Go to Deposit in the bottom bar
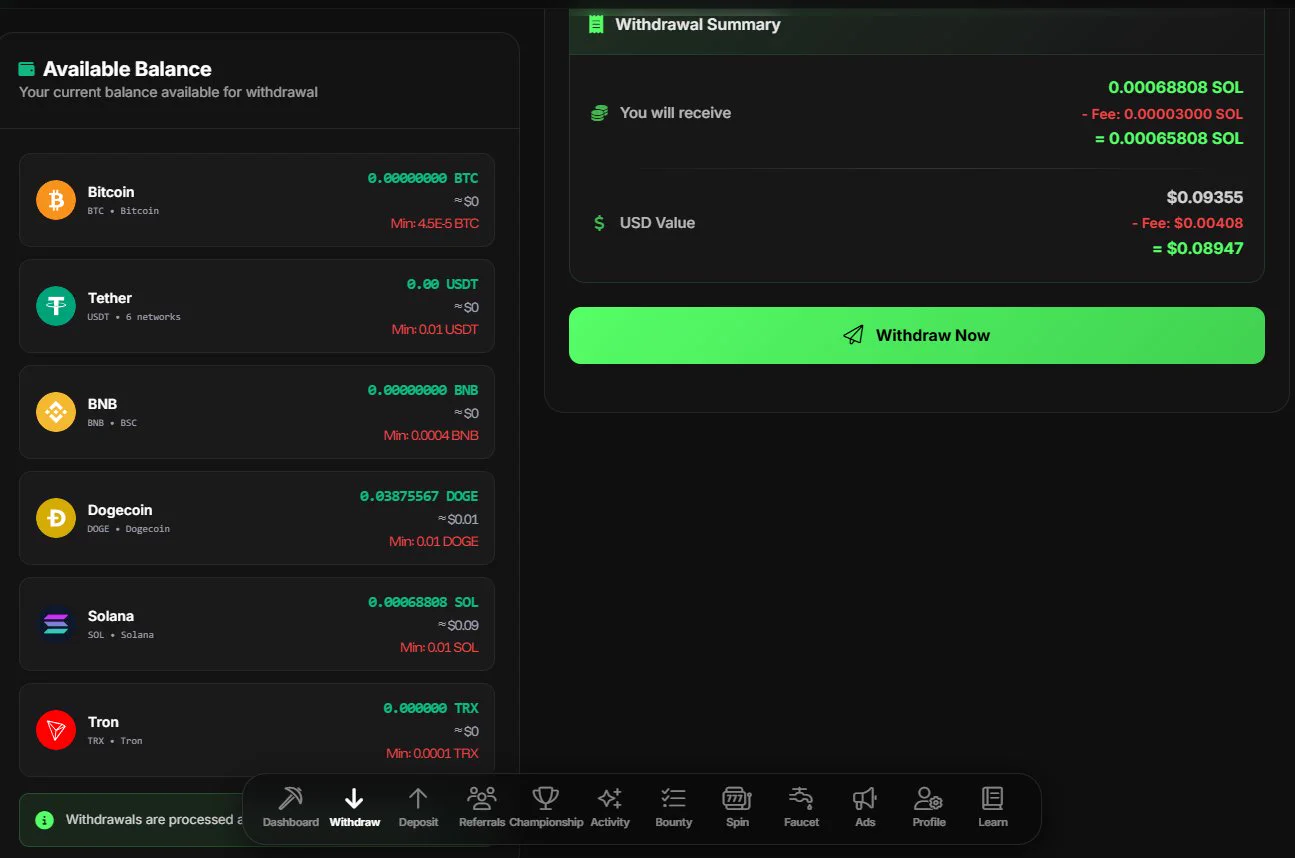Image resolution: width=1295 pixels, height=858 pixels. (418, 808)
